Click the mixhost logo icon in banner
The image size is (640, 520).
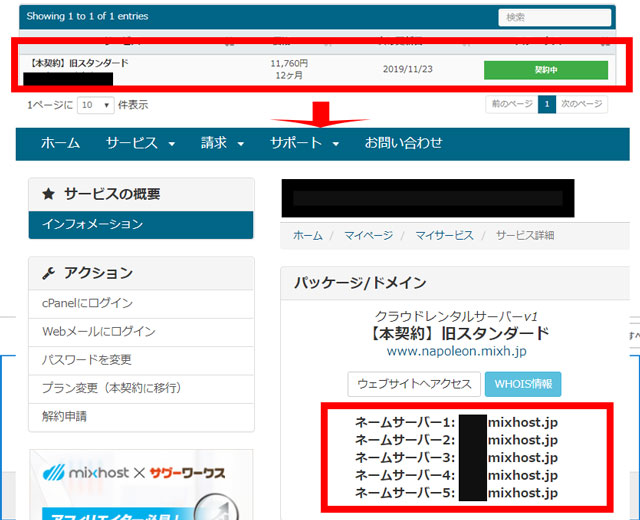(x=53, y=473)
